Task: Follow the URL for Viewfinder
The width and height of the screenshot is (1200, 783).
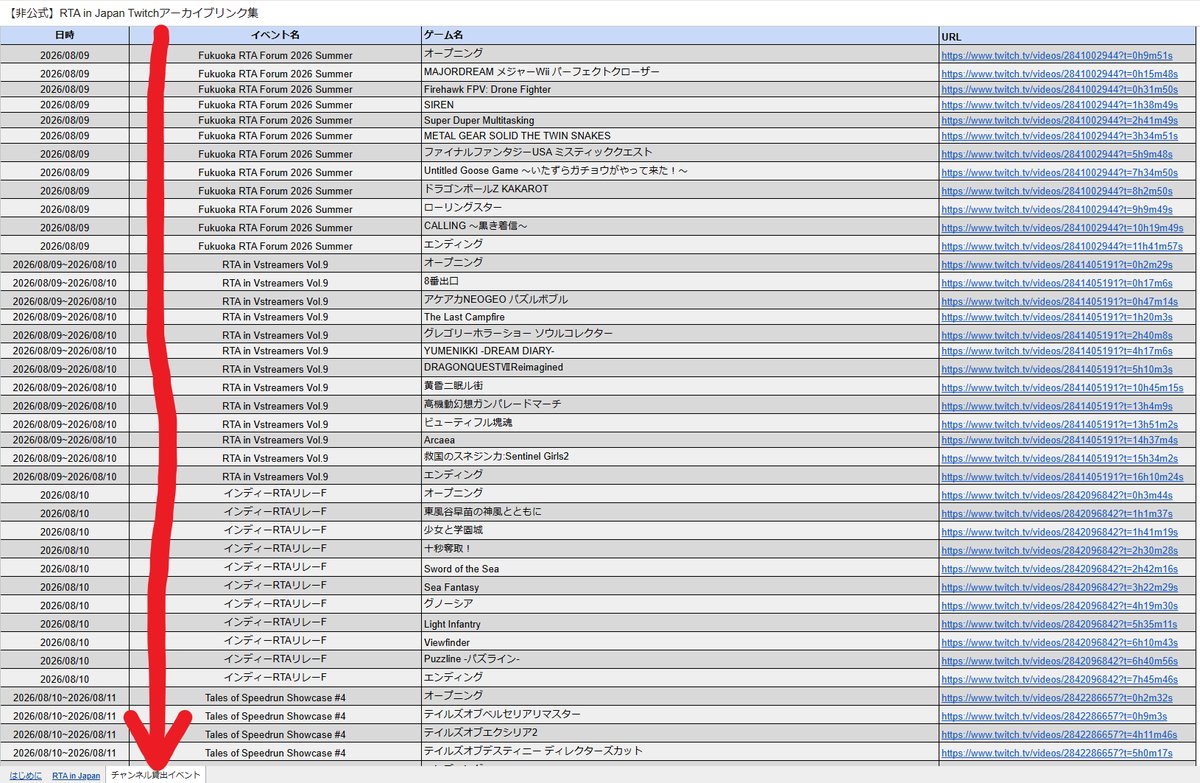Action: [1059, 642]
